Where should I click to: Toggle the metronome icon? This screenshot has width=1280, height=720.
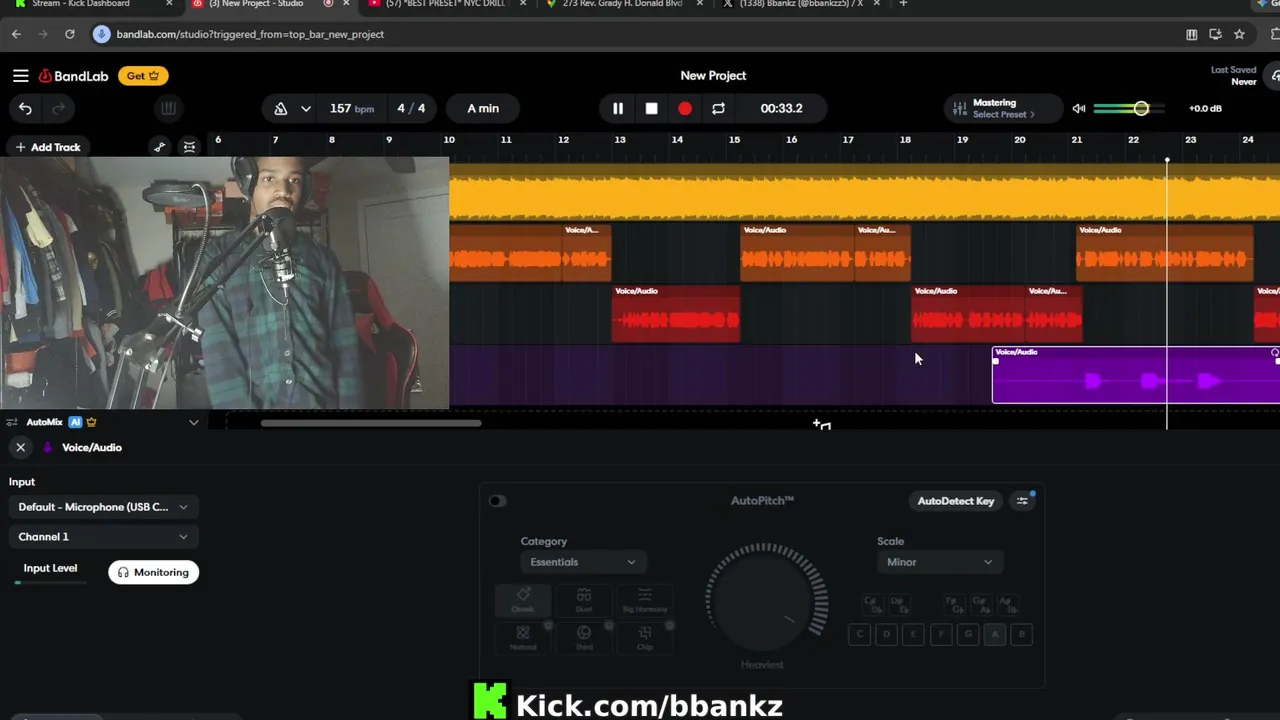click(x=281, y=108)
